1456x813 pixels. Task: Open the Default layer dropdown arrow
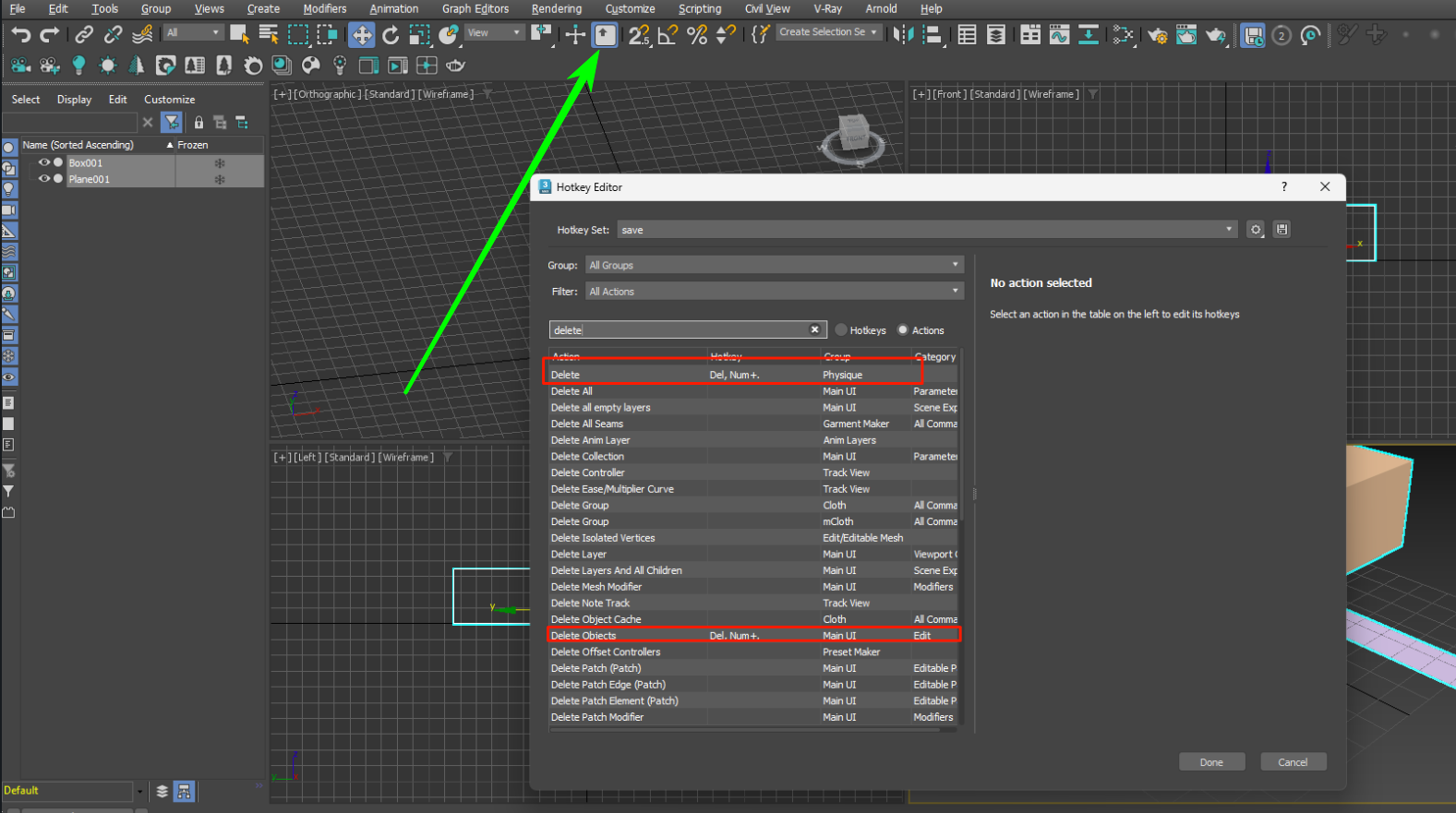click(x=140, y=792)
